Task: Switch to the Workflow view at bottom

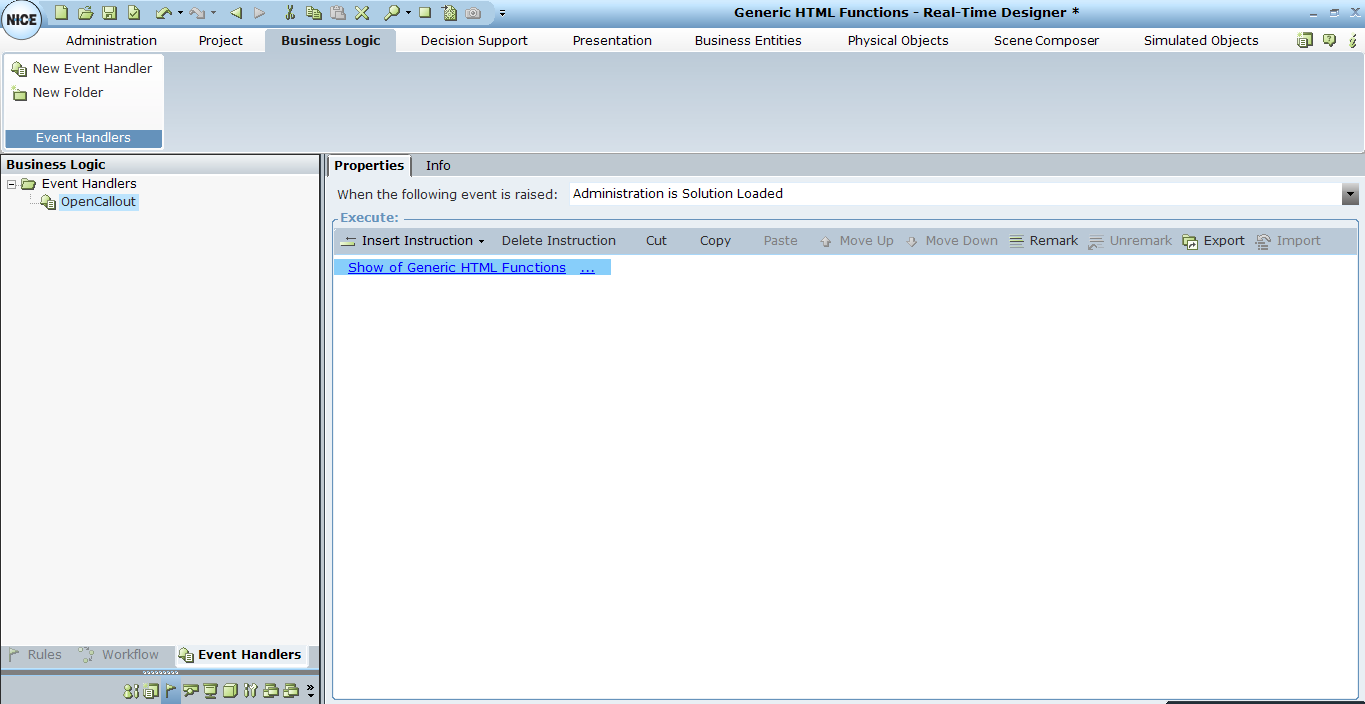Action: pos(130,655)
